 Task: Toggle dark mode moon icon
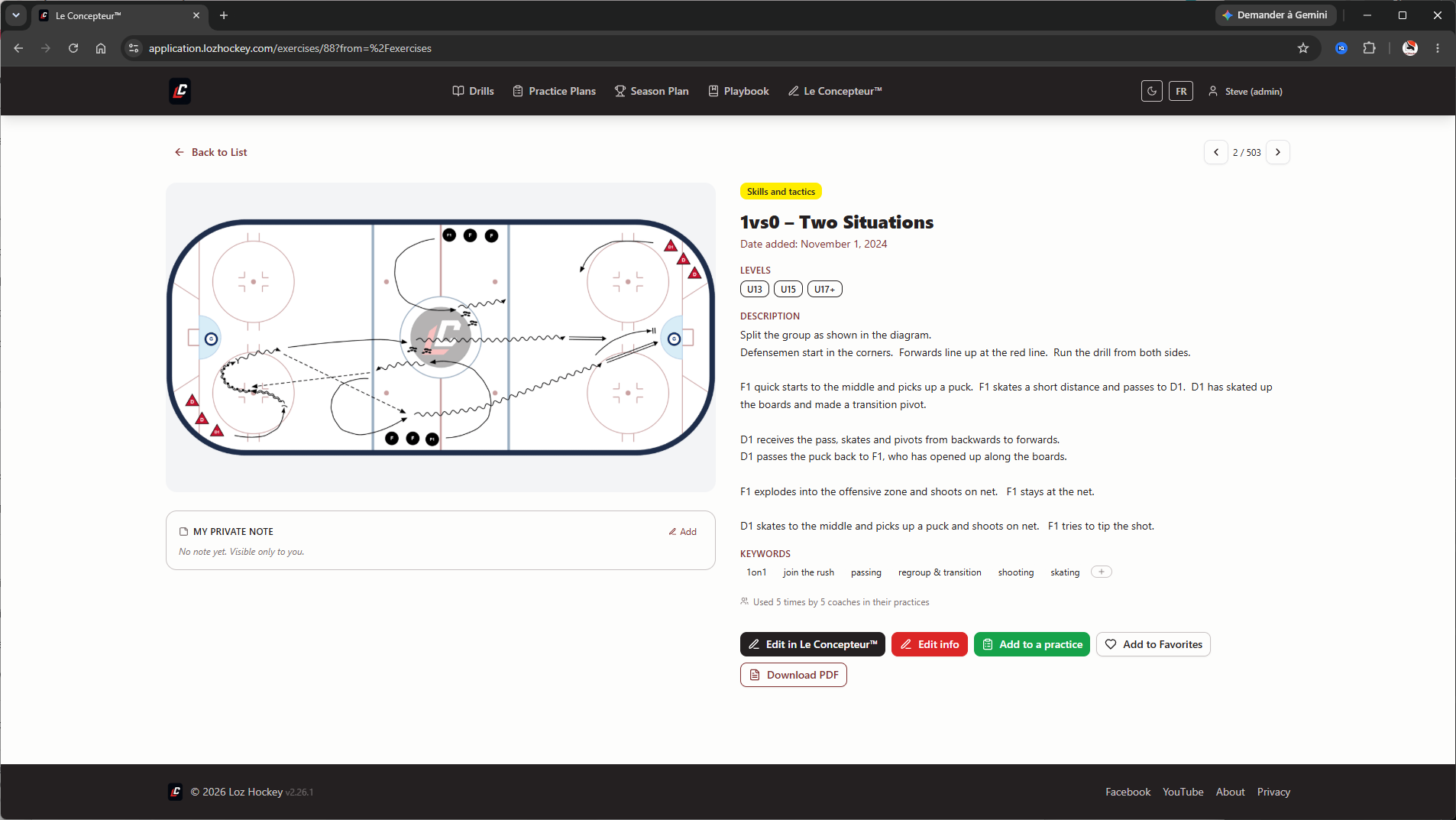(x=1152, y=91)
